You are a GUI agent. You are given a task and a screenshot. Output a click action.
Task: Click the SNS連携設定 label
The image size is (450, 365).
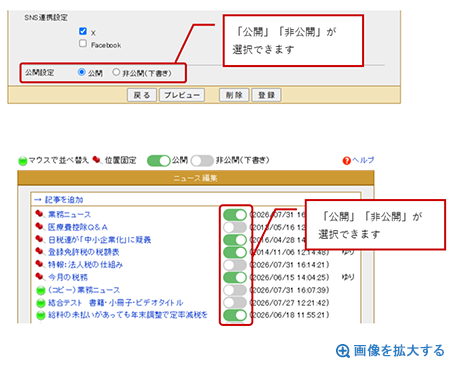46,17
